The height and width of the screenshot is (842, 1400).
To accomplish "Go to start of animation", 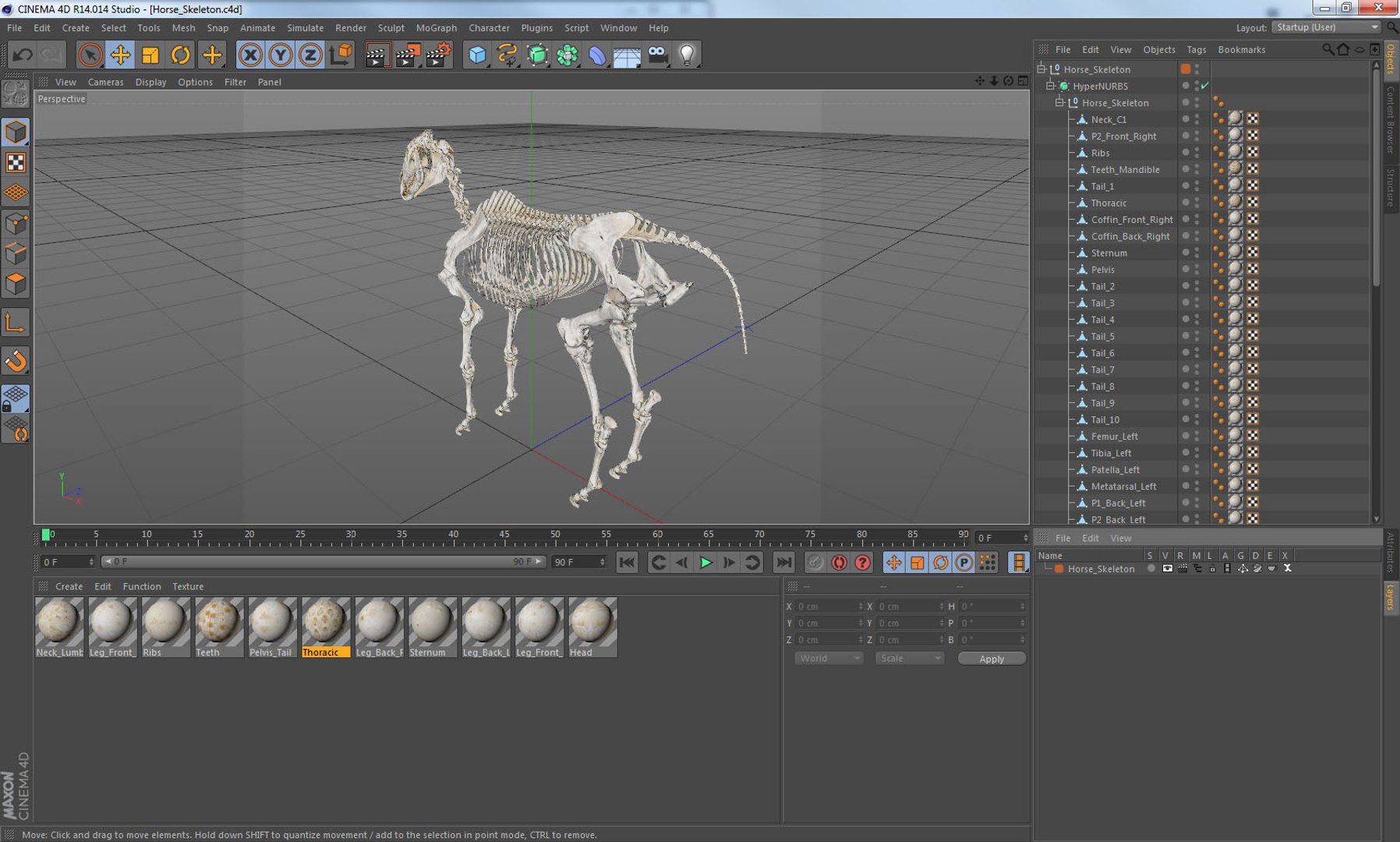I will (627, 562).
